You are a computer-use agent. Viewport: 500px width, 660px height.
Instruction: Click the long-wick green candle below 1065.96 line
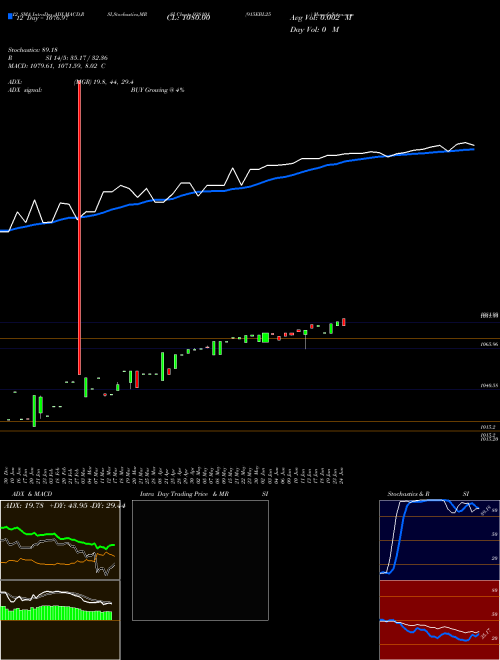click(305, 339)
